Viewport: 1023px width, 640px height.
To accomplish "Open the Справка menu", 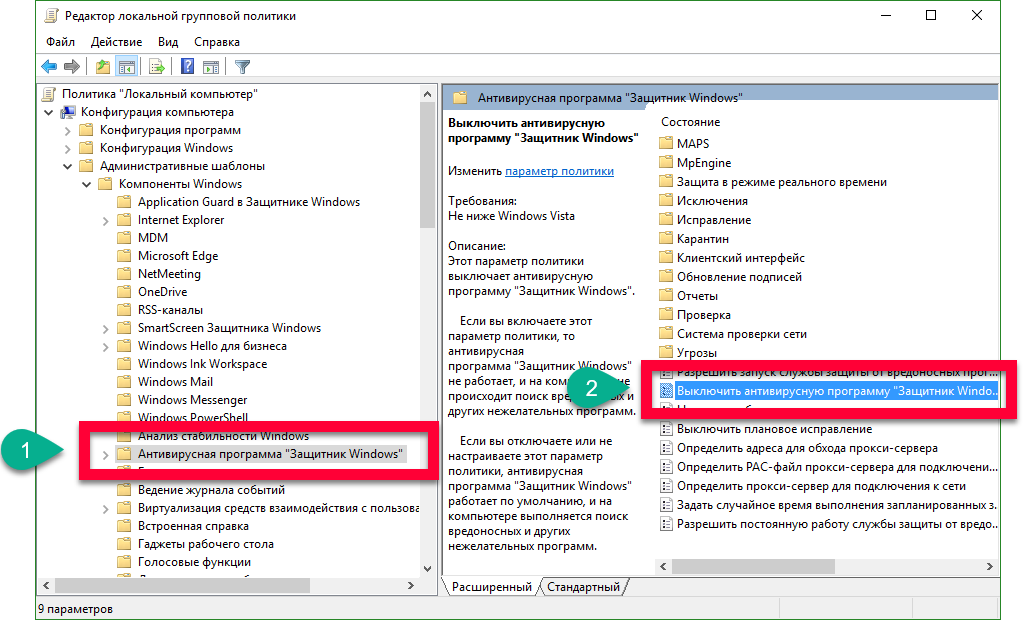I will (x=216, y=42).
